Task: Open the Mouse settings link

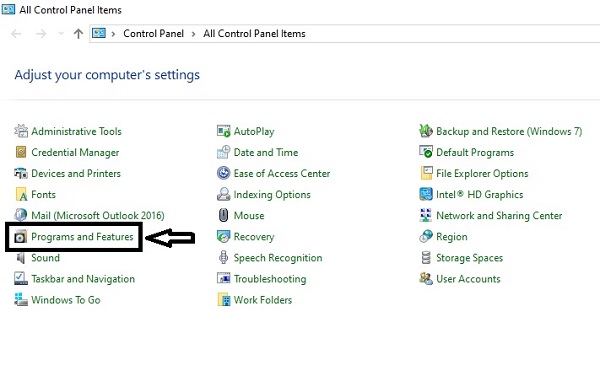Action: pos(249,215)
